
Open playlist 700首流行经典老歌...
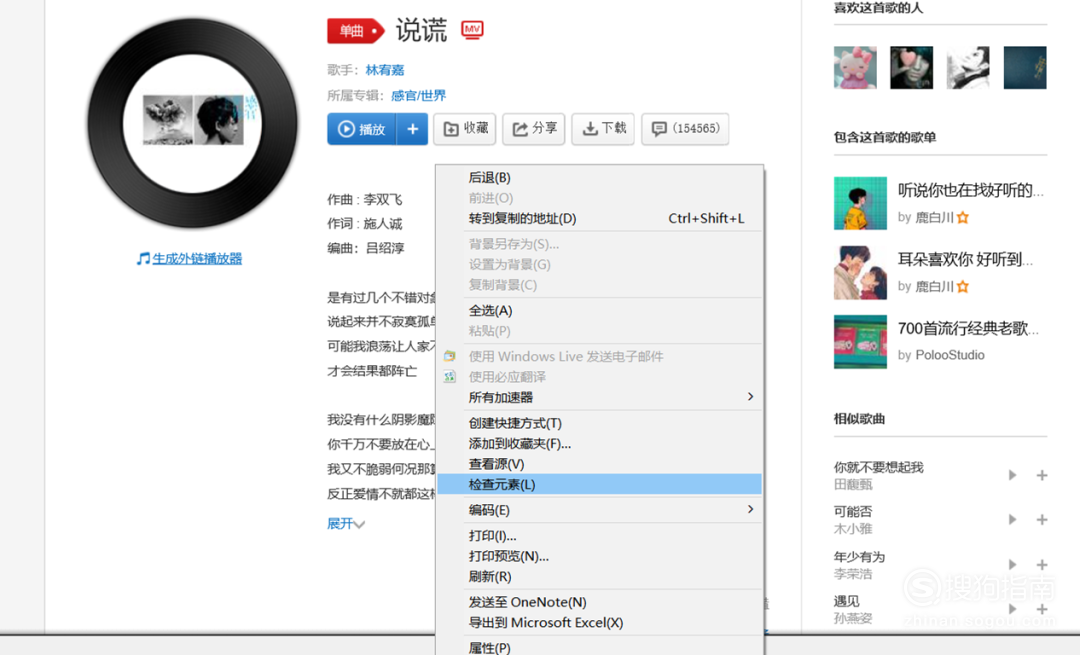click(x=968, y=329)
